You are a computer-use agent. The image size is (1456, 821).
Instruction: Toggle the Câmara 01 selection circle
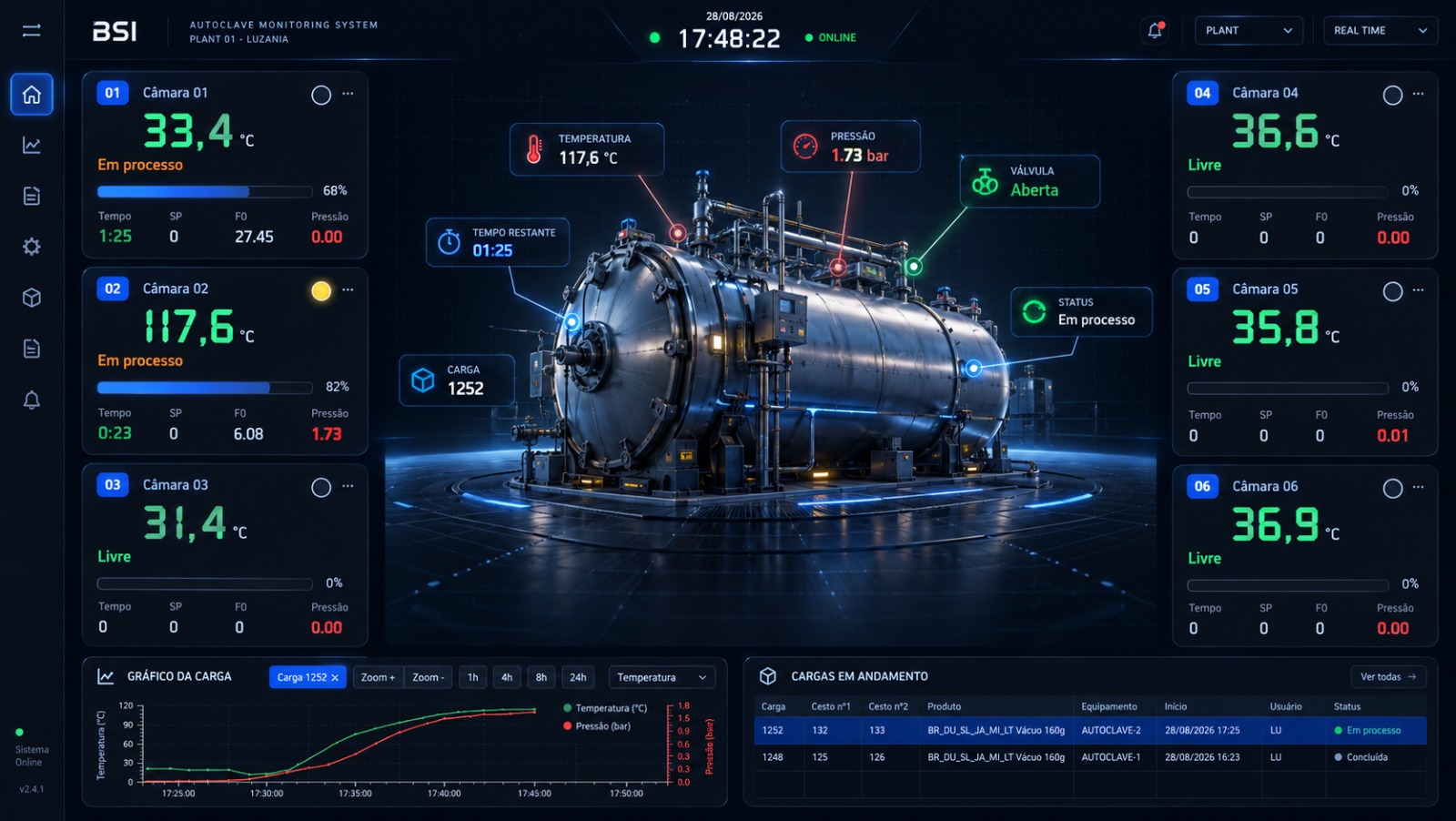coord(321,95)
